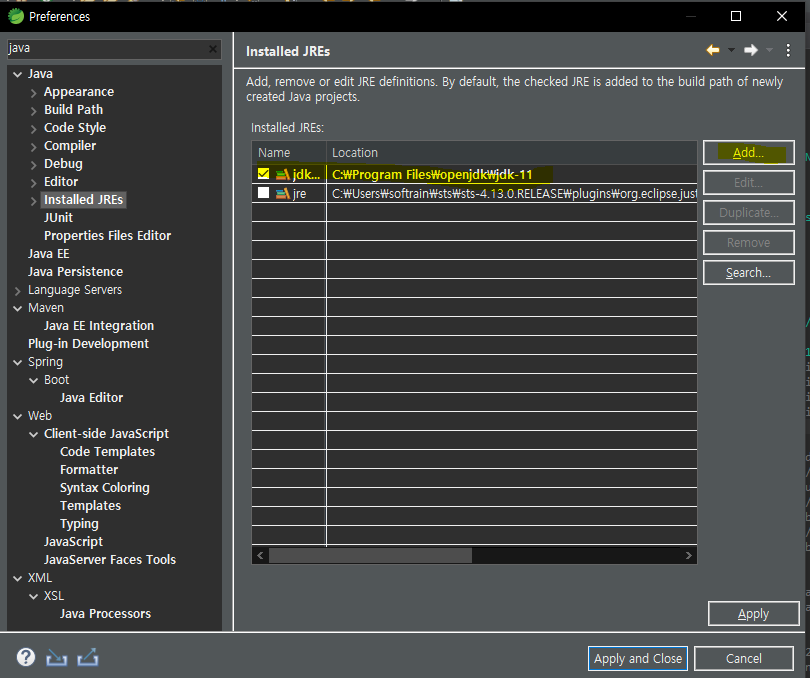This screenshot has width=810, height=678.
Task: Click the Add... button
Action: 749,152
